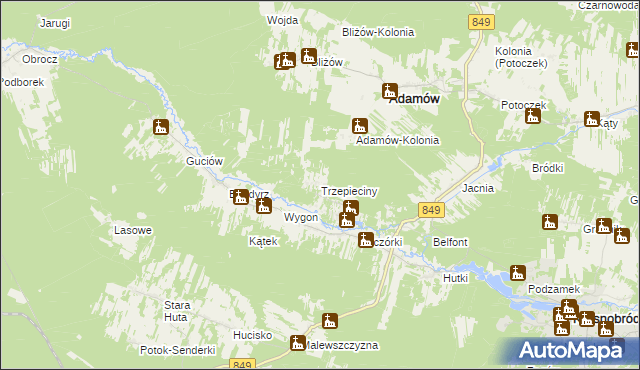
Task: Click the Czarnowoda label
Action: click(608, 5)
